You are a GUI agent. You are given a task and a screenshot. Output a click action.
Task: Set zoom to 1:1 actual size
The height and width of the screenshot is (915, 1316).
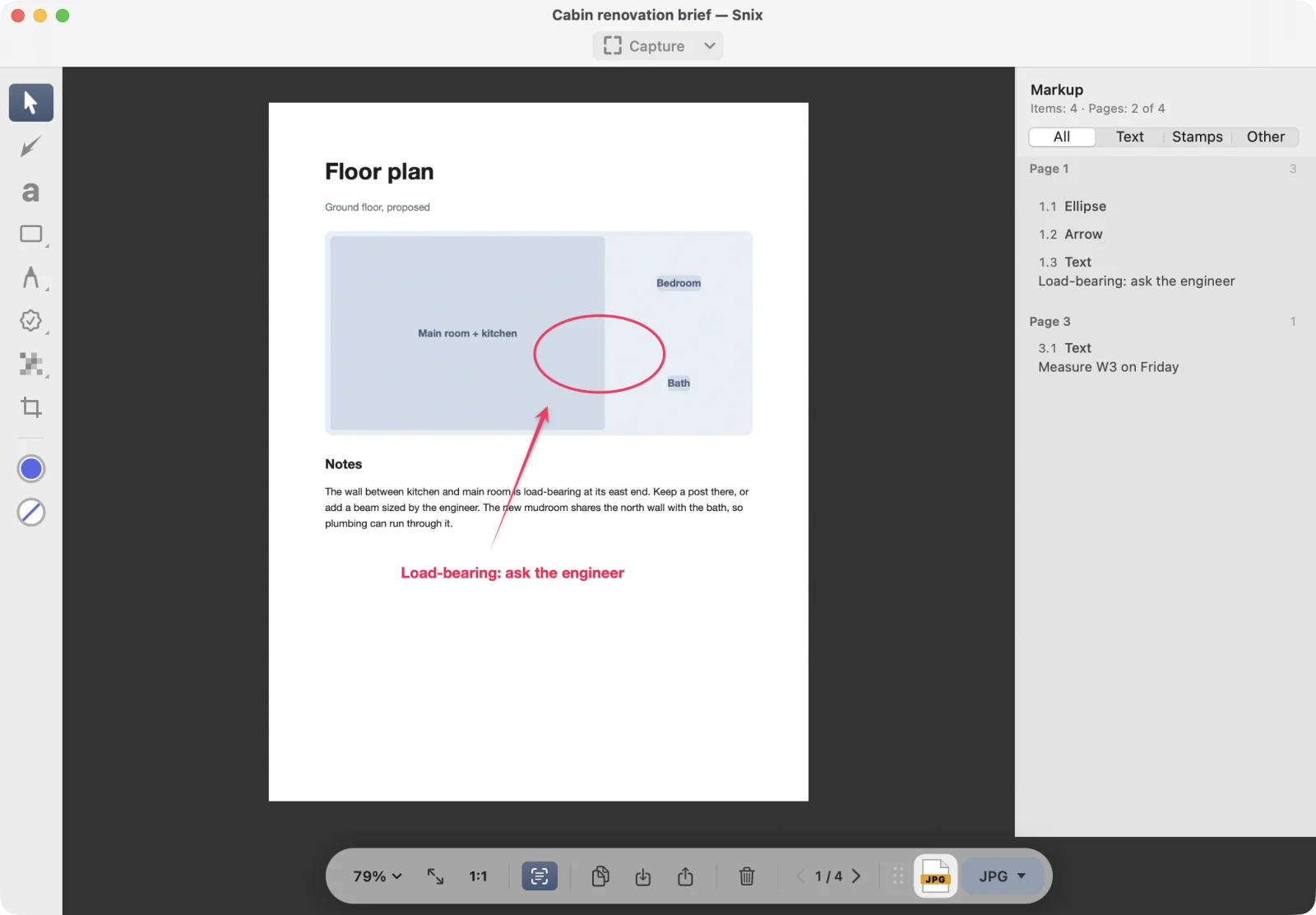pyautogui.click(x=479, y=876)
